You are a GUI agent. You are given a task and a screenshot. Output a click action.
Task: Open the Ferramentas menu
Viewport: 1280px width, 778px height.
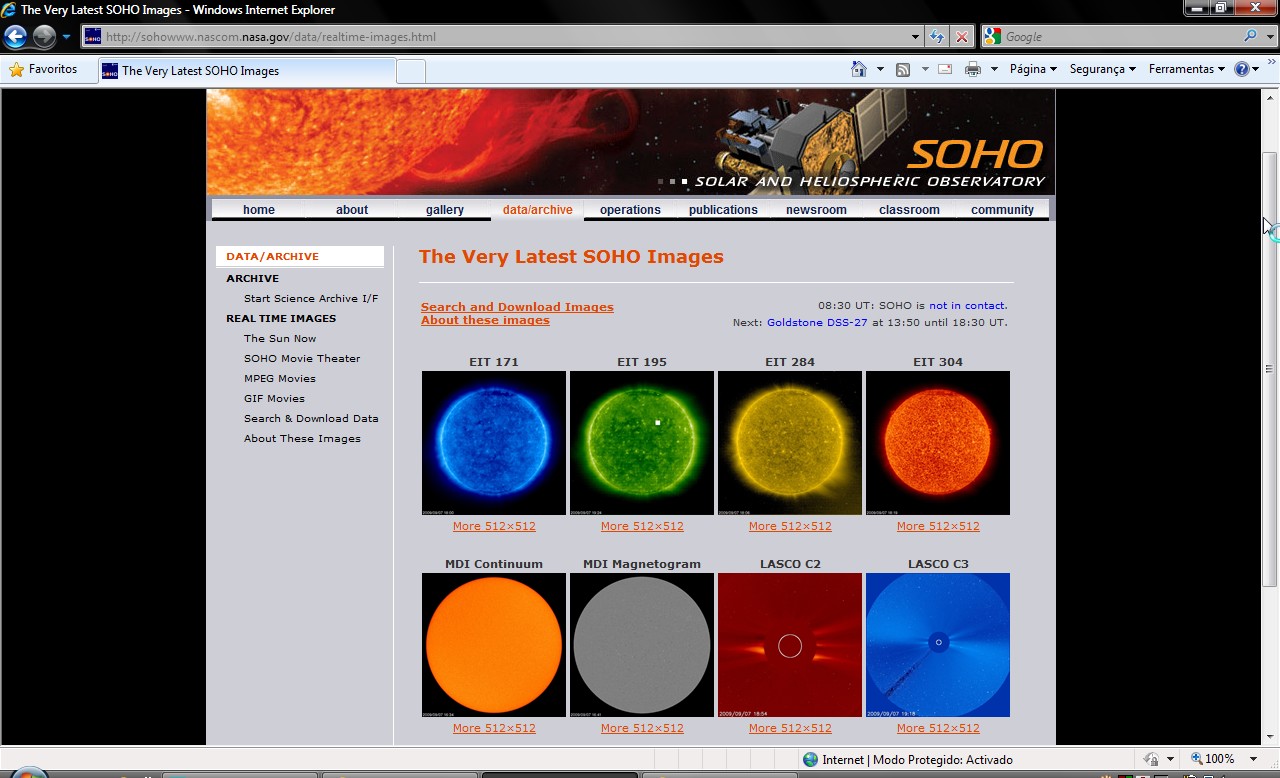point(1186,69)
